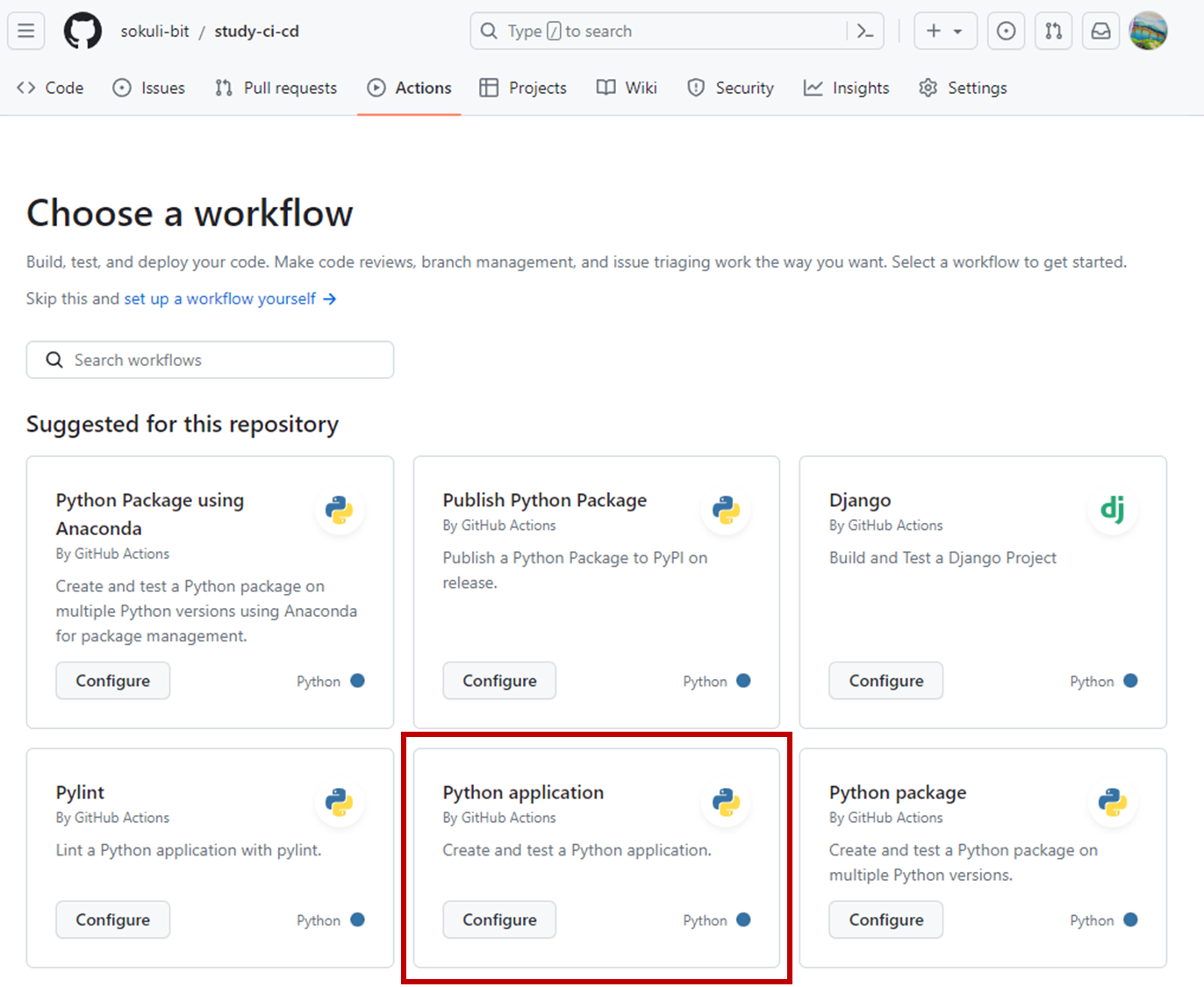The height and width of the screenshot is (987, 1204).
Task: Click 'Python Package using Anaconda' title
Action: point(150,514)
